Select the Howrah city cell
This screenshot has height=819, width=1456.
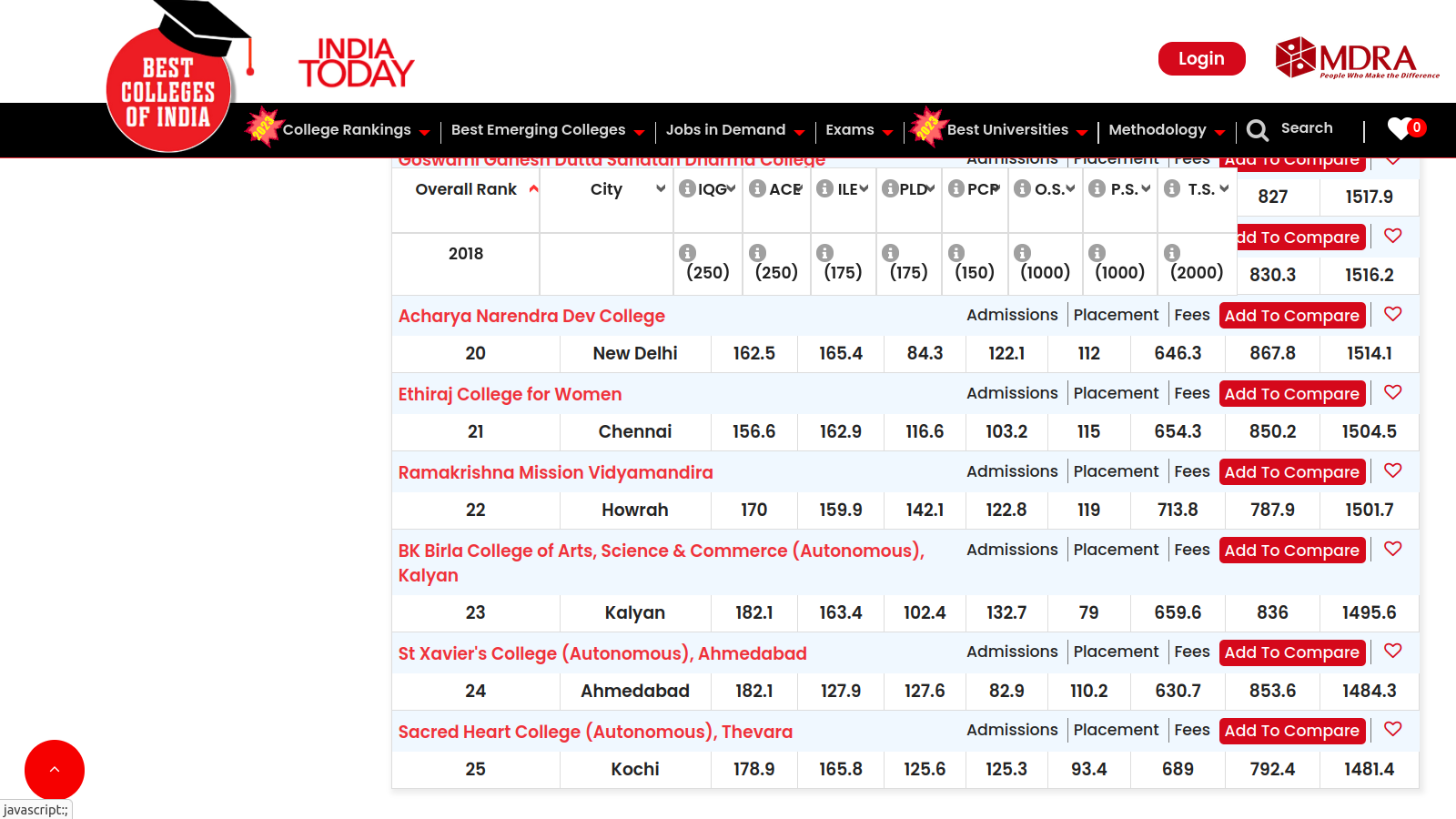coord(635,510)
